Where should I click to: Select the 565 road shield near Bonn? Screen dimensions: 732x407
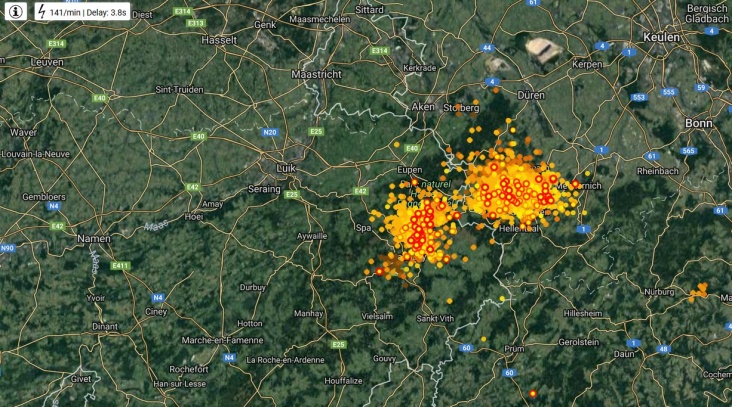[688, 151]
